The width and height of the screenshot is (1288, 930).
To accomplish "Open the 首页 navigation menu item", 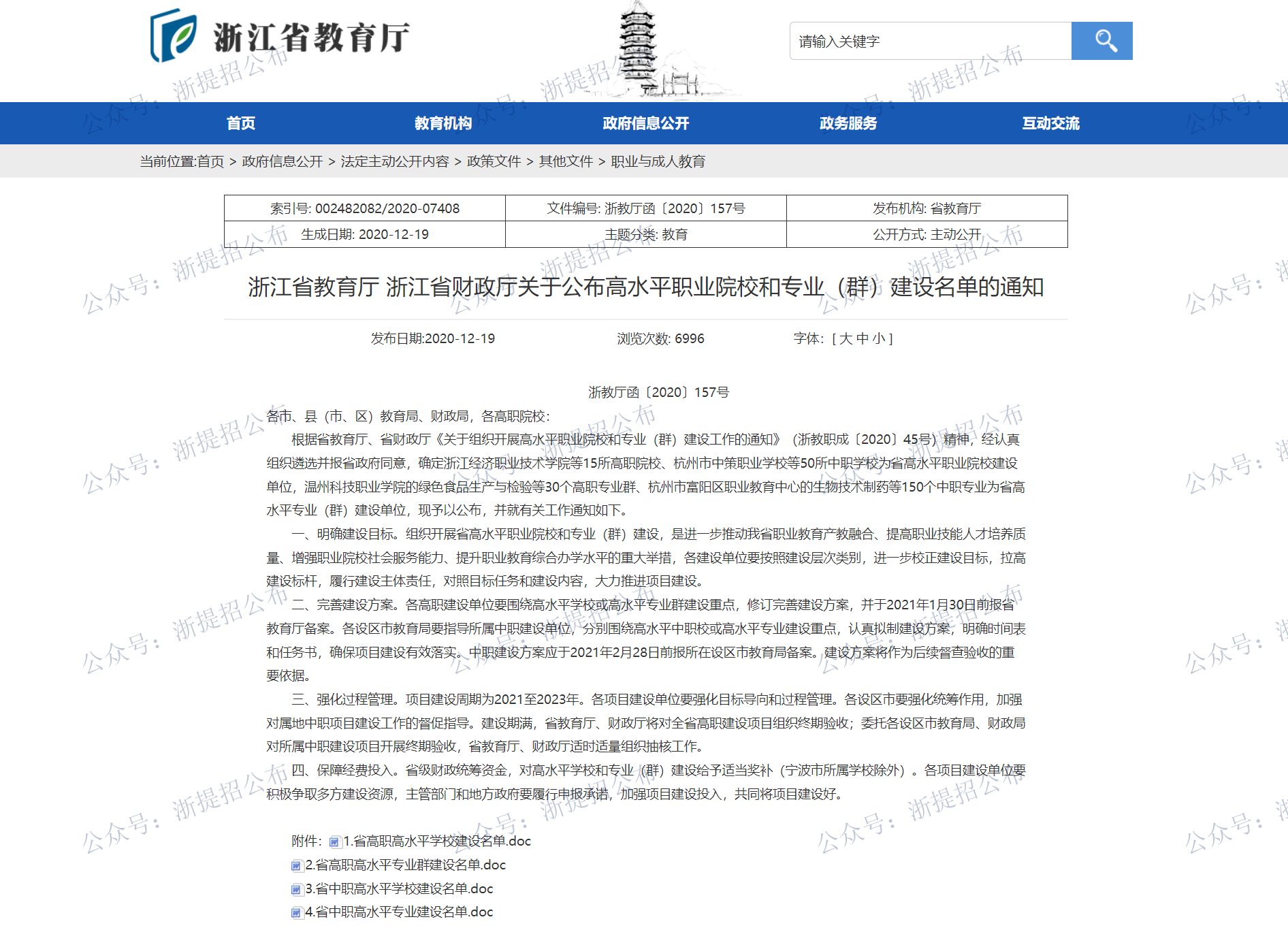I will click(x=241, y=123).
